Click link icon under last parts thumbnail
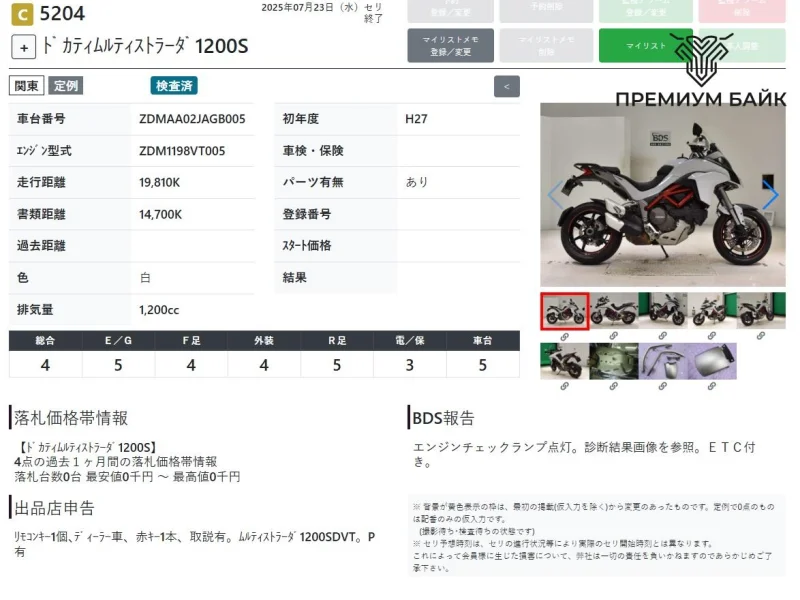The image size is (800, 600). [712, 386]
